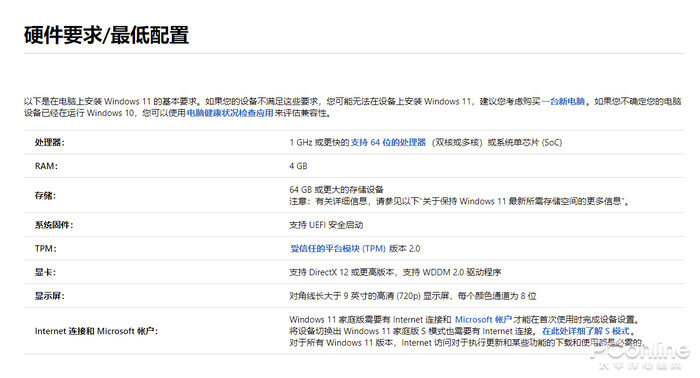Click the '处理器:' row label
700x378 pixels.
coord(50,142)
